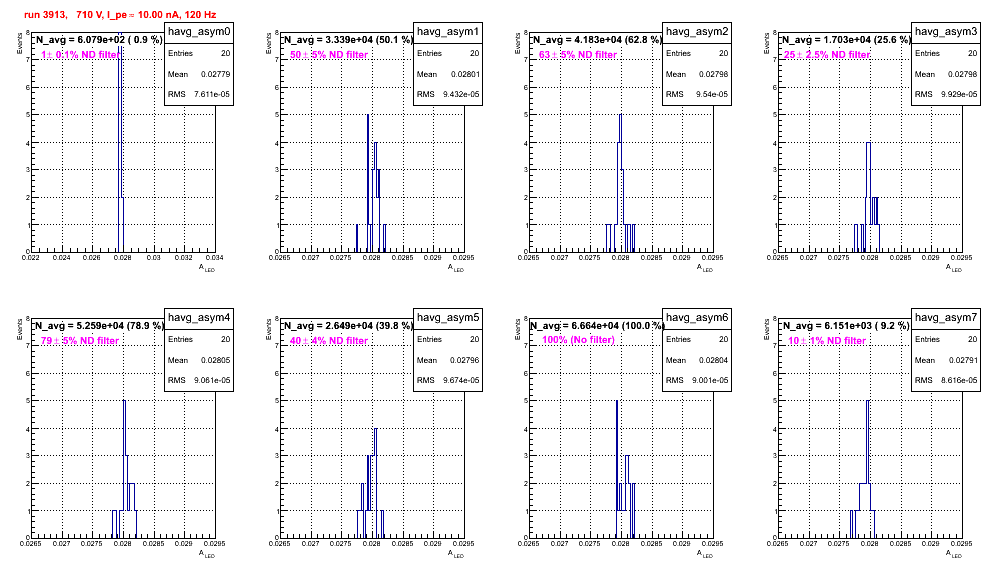
Task: Click the N_avg = 5.259e+04 label
Action: [x=99, y=326]
